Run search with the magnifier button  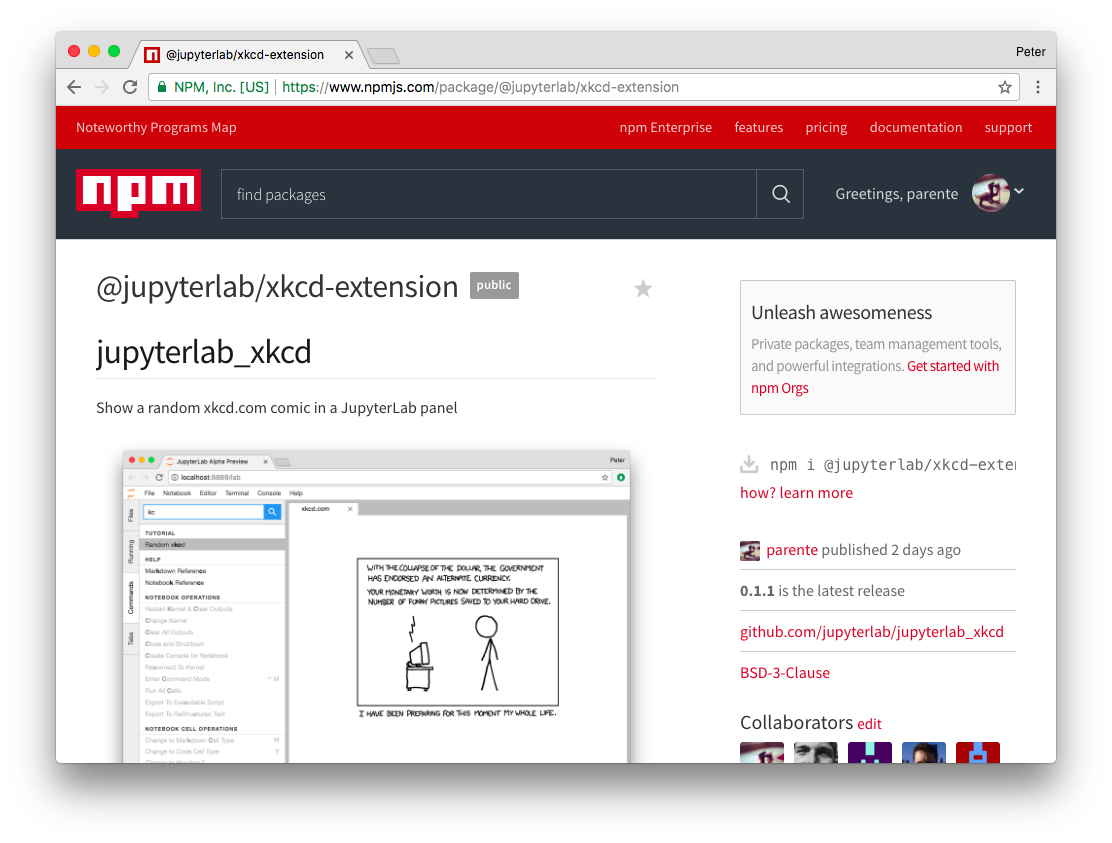(x=780, y=194)
